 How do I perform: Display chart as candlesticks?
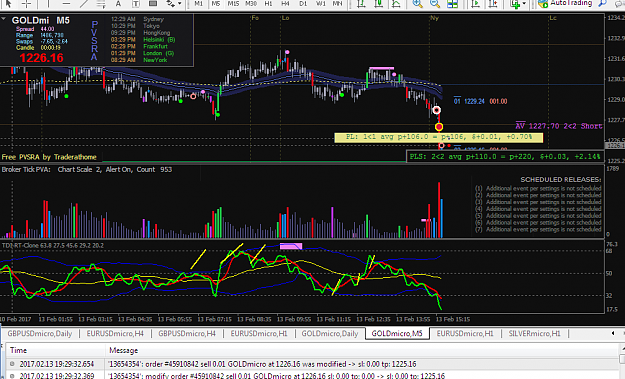(378, 4)
